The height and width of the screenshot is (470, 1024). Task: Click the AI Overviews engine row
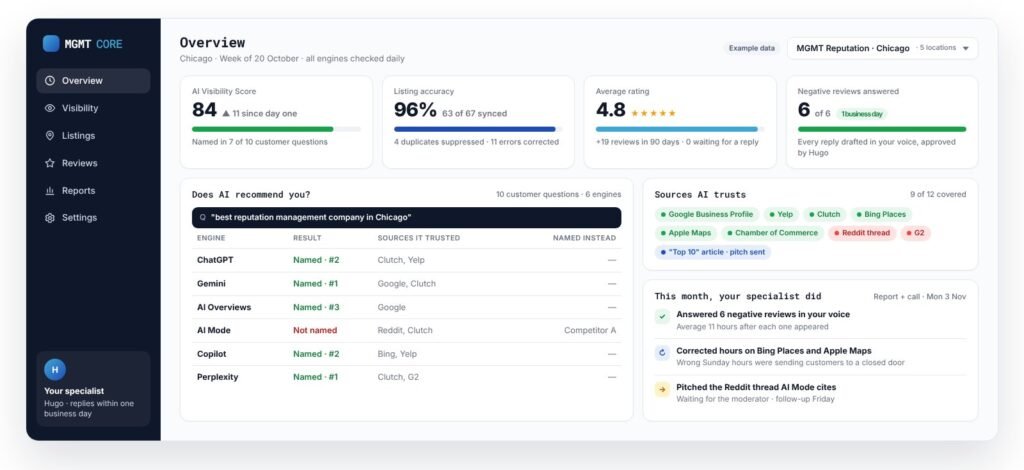point(406,307)
